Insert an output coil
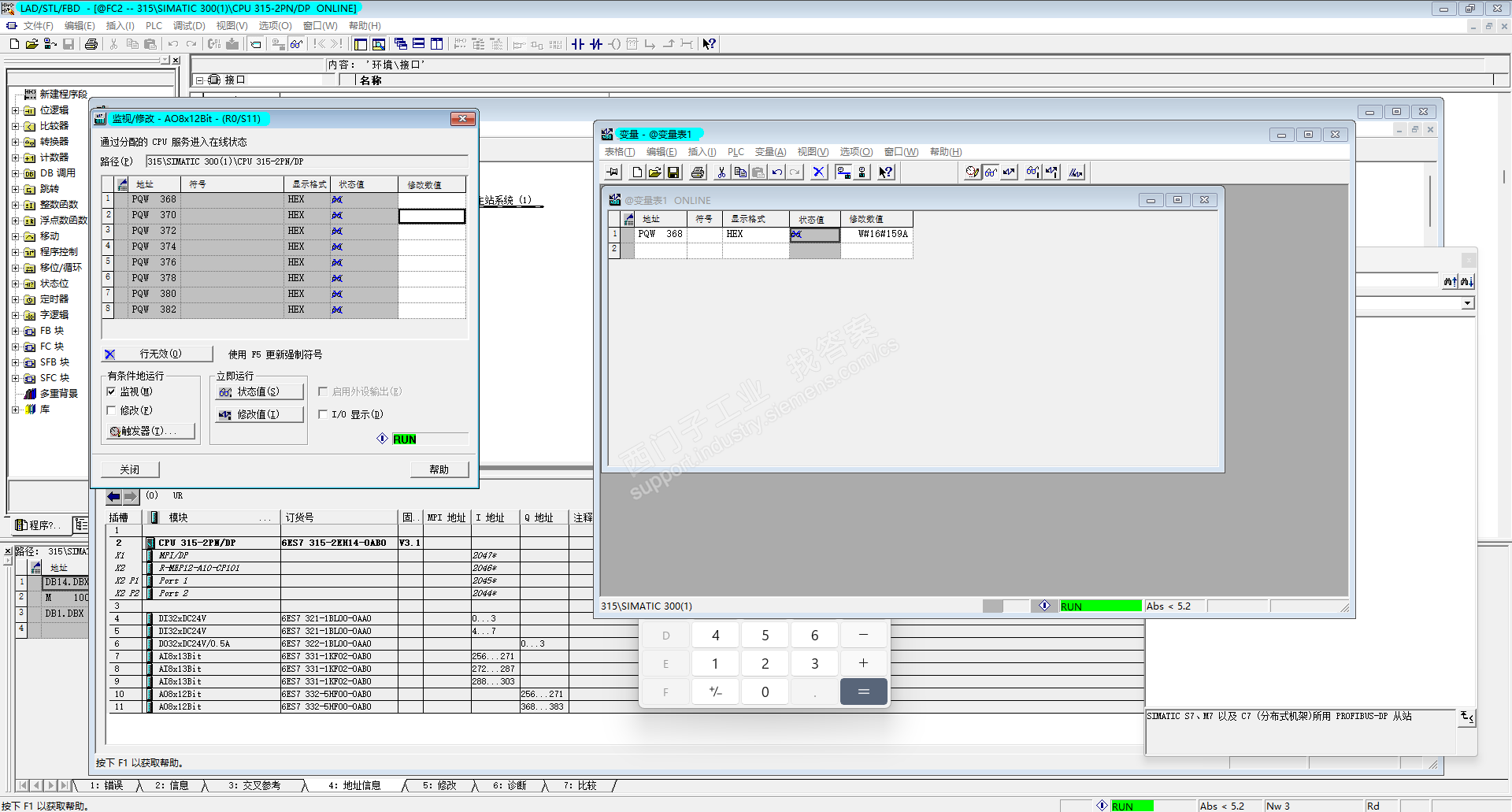Image resolution: width=1512 pixels, height=812 pixels. tap(614, 44)
